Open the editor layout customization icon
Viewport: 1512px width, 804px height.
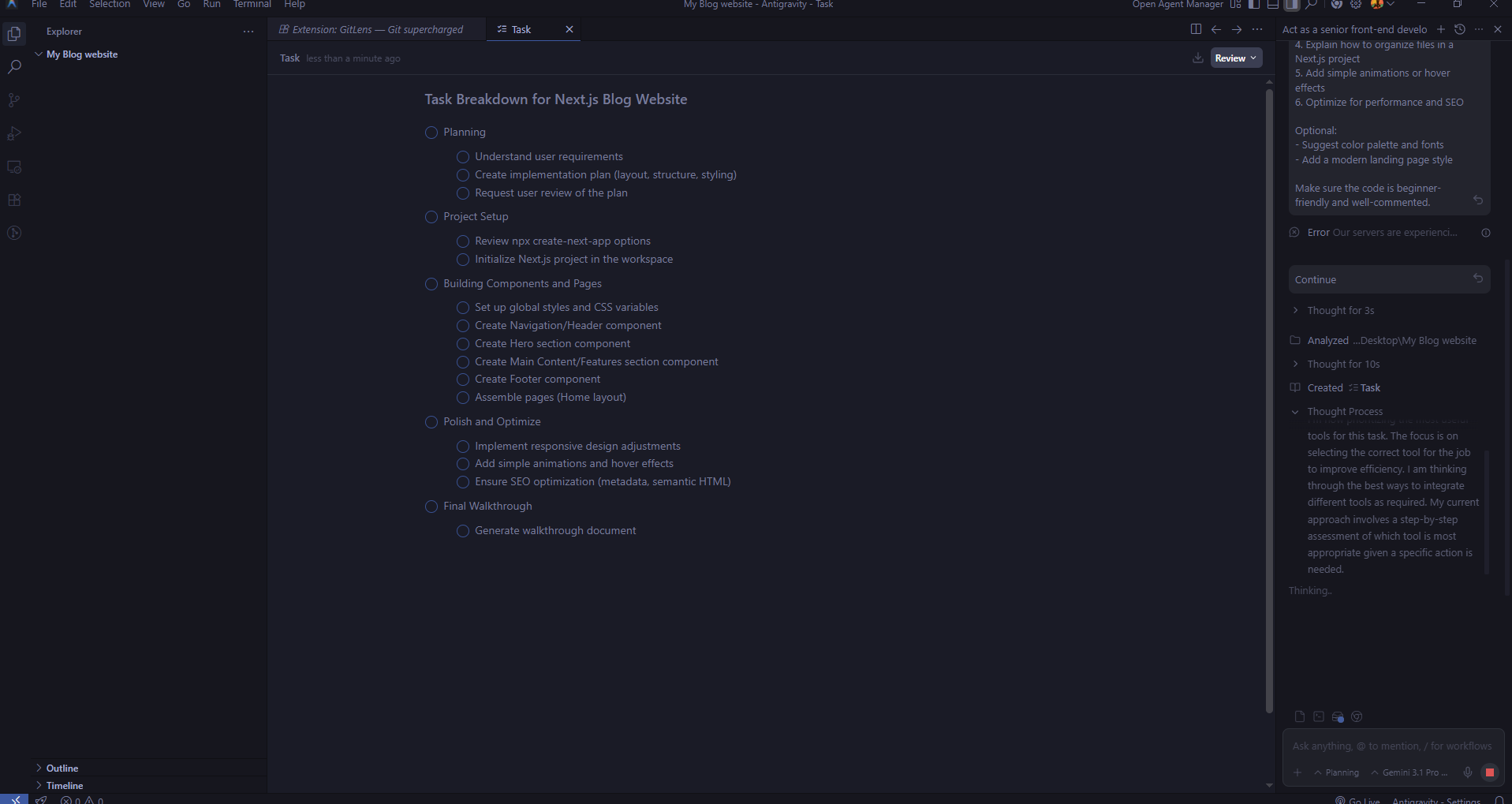click(x=1235, y=5)
